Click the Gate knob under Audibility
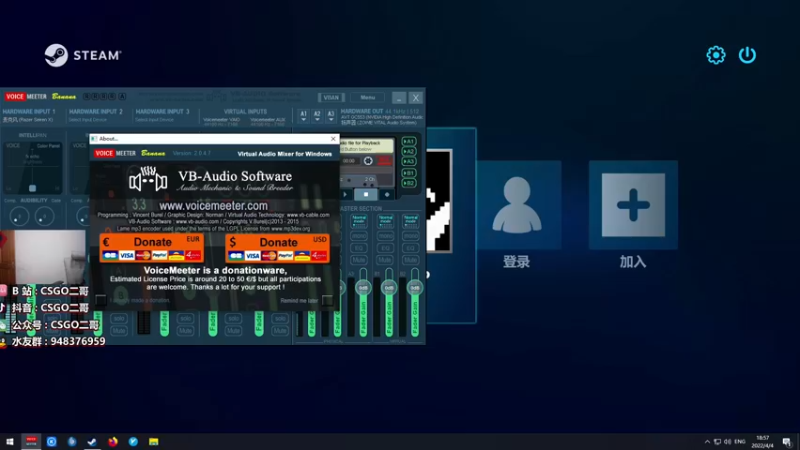This screenshot has height=450, width=800. pyautogui.click(x=44, y=217)
